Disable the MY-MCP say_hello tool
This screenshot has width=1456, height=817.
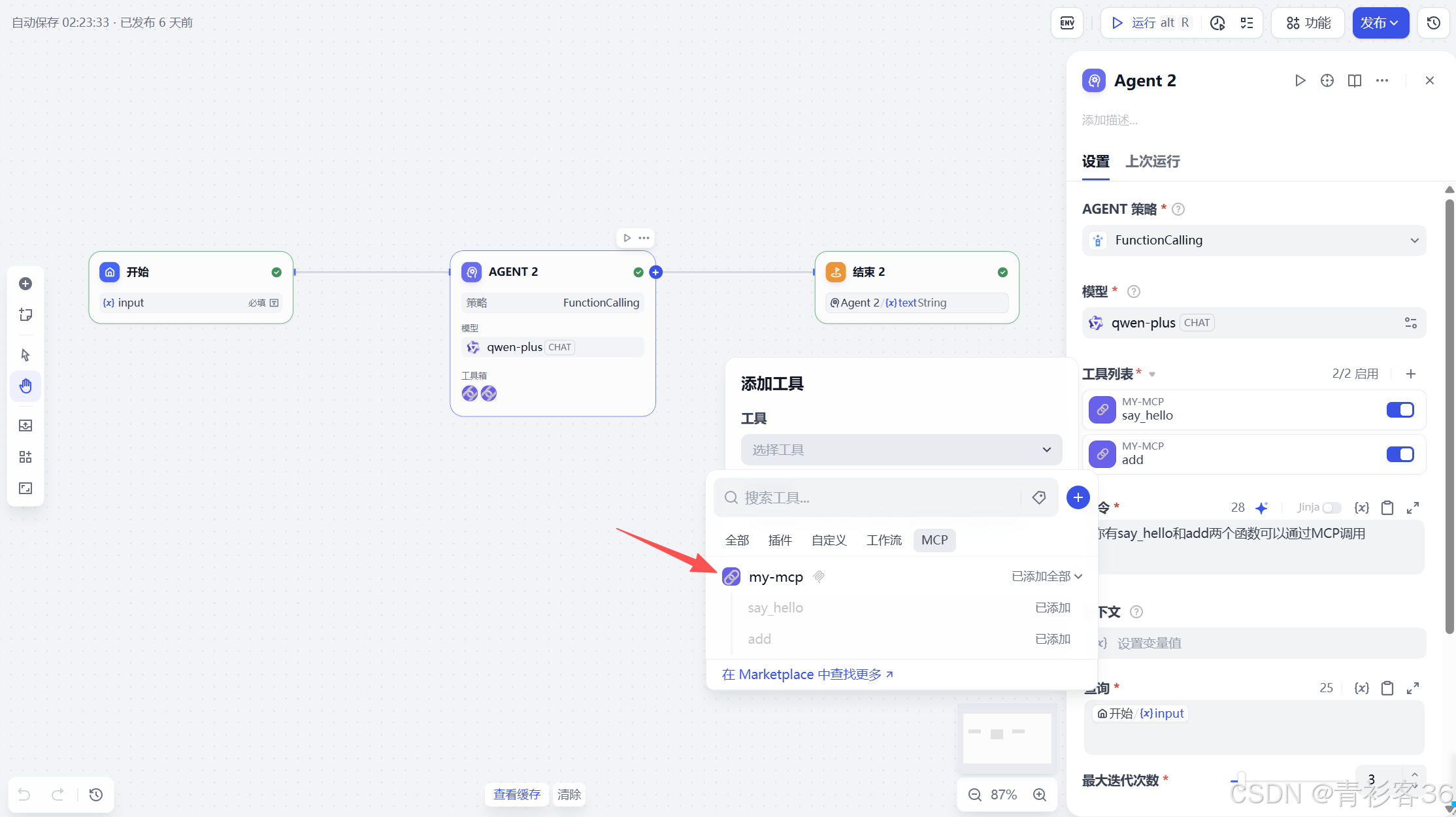click(1400, 410)
